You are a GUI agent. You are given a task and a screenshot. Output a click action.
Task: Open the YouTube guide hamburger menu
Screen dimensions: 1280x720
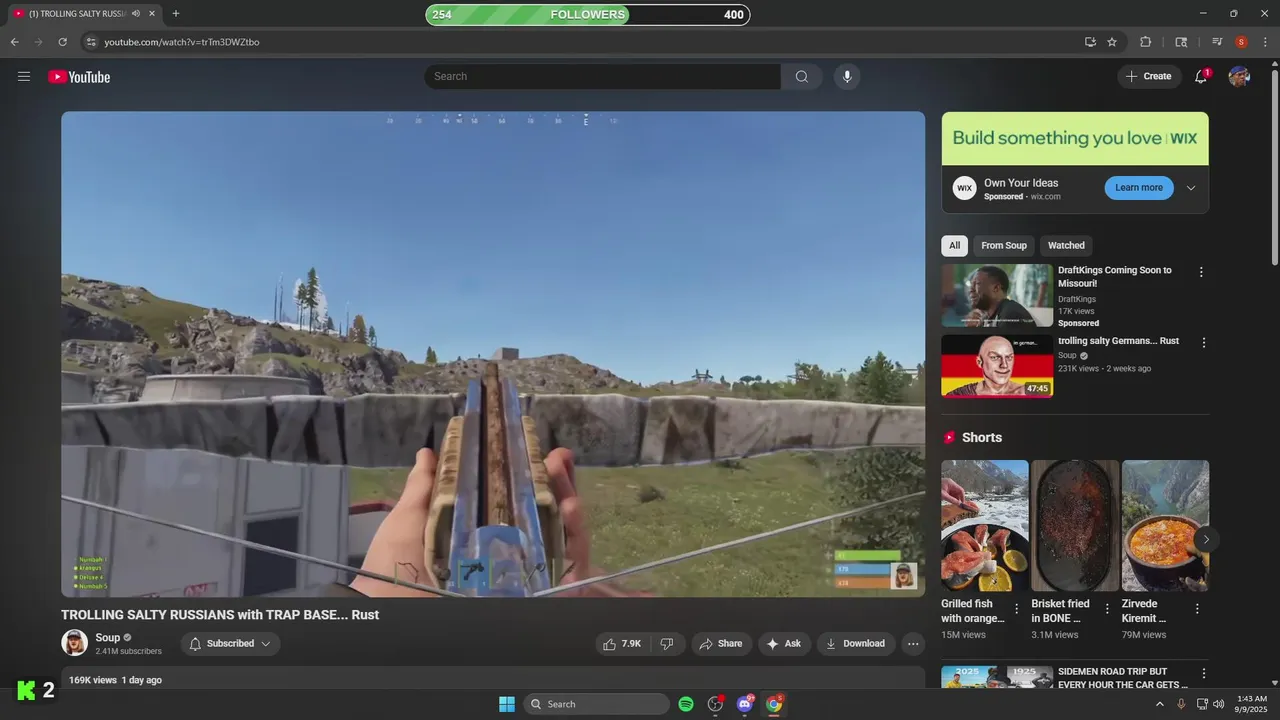[24, 77]
